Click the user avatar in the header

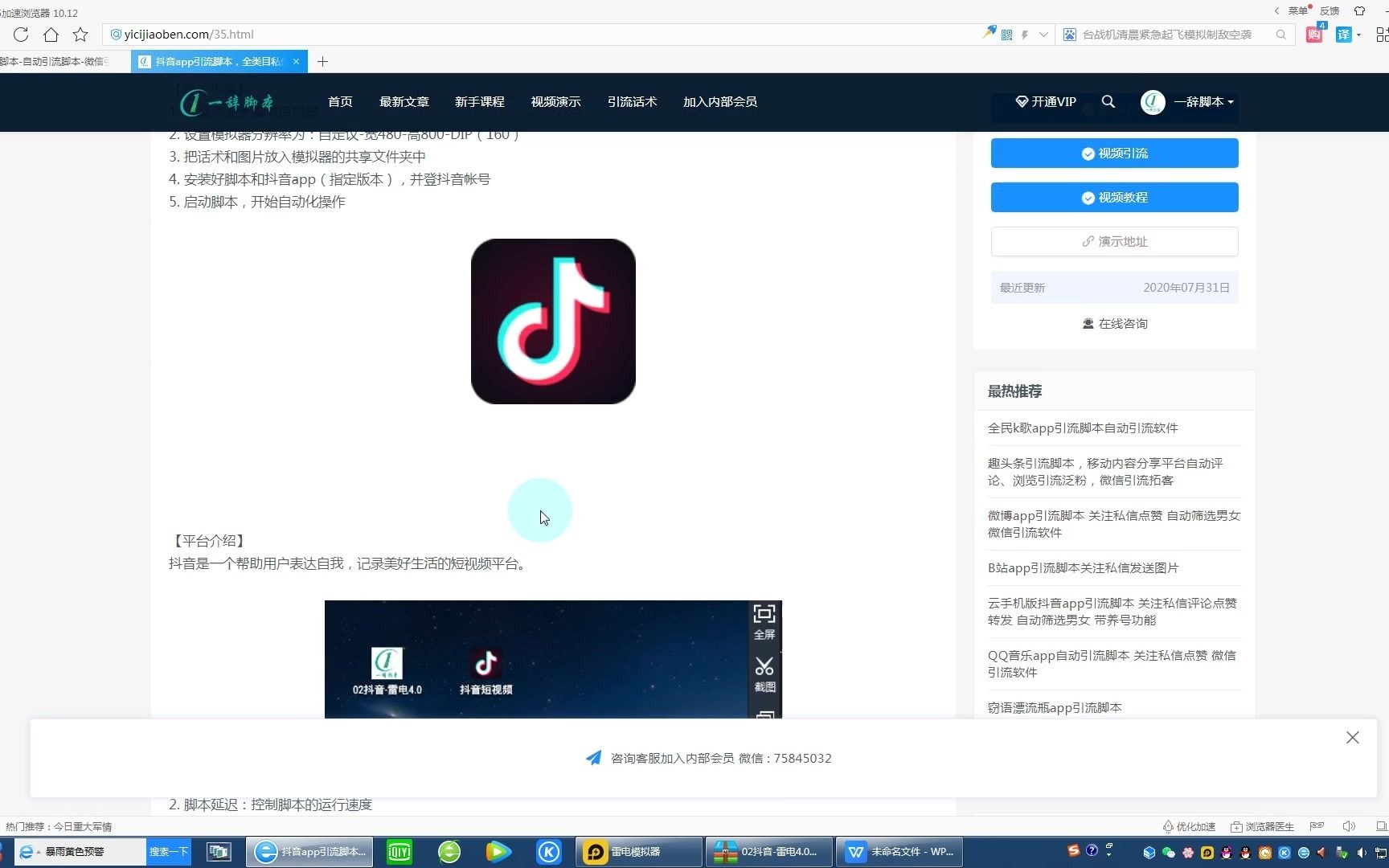click(1153, 102)
